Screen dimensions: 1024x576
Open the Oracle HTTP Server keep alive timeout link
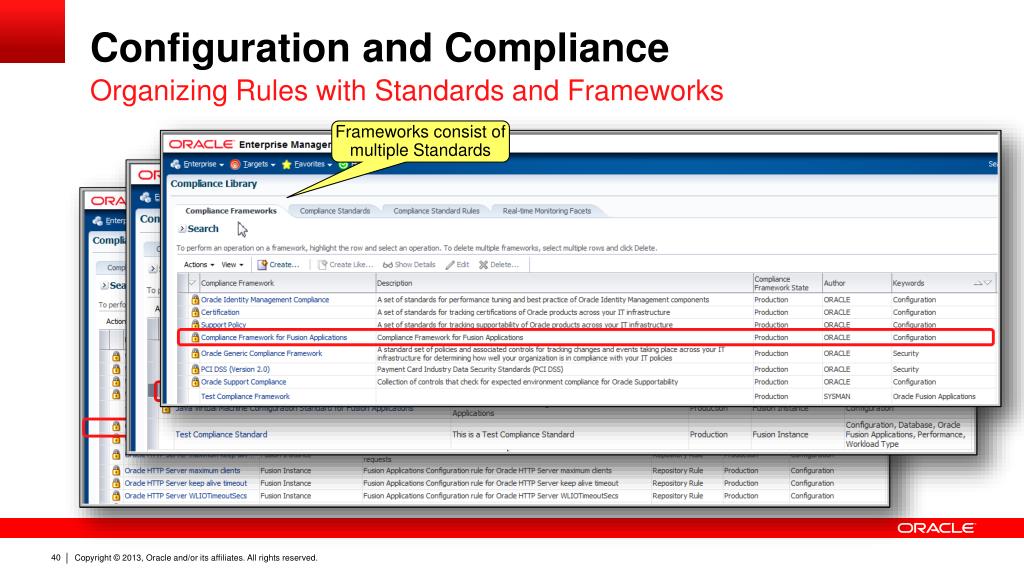pyautogui.click(x=185, y=483)
